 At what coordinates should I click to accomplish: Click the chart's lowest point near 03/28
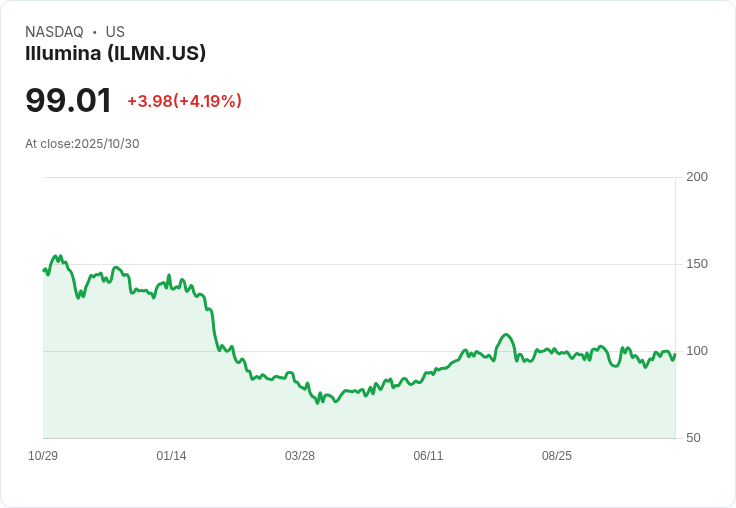[318, 402]
